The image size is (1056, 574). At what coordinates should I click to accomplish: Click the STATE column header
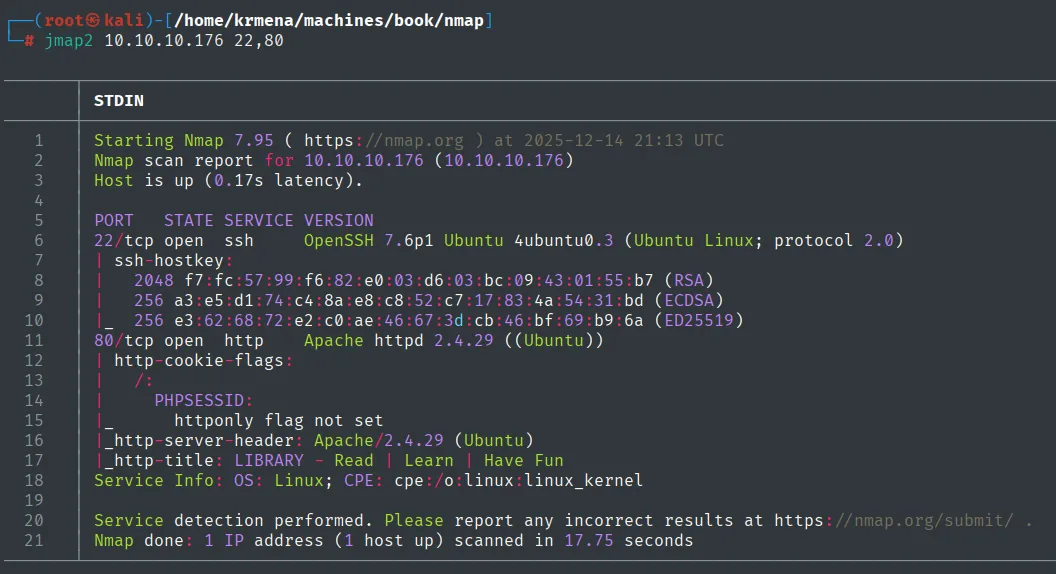[x=189, y=220]
